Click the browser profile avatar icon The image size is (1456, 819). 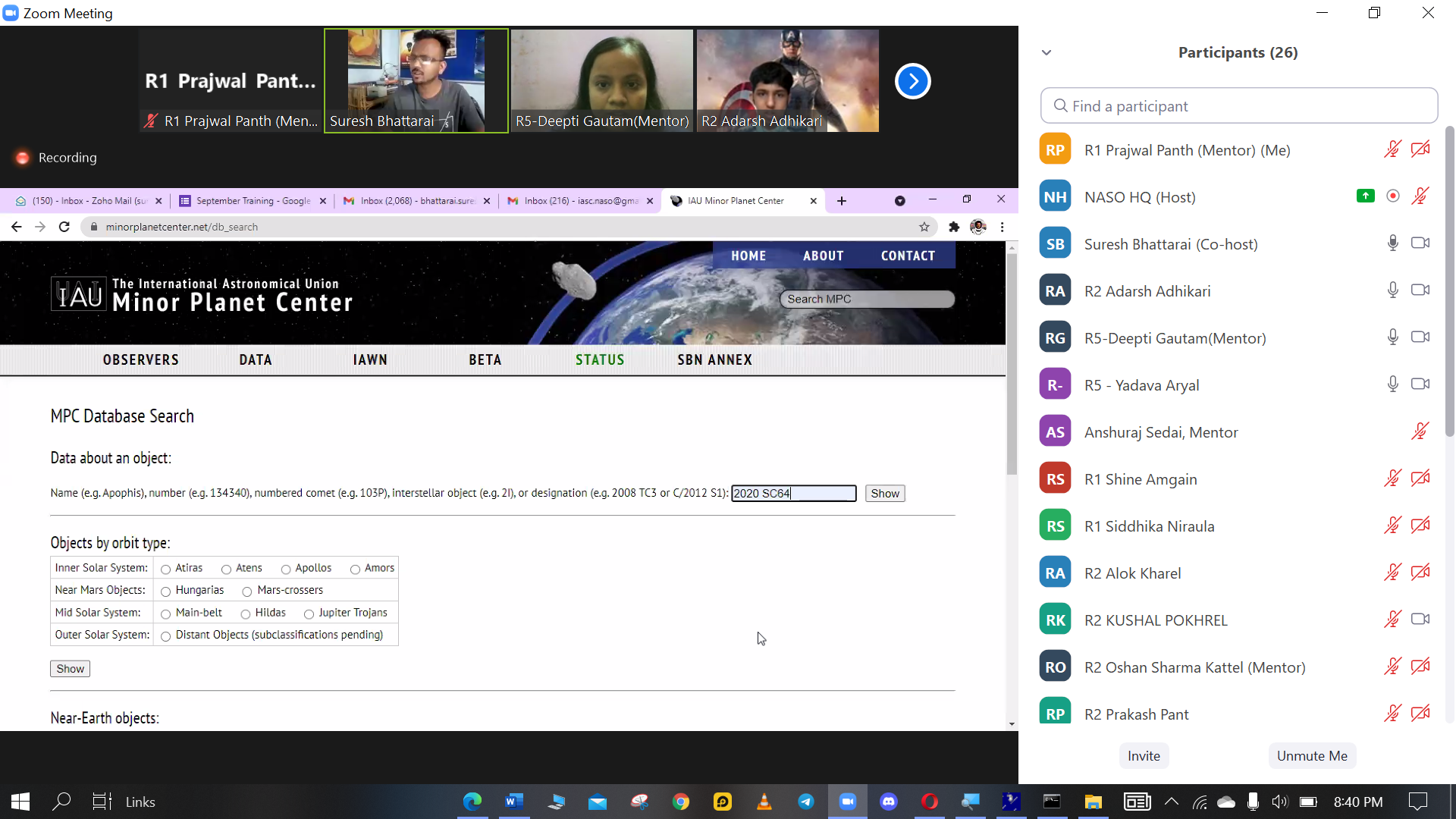point(978,227)
